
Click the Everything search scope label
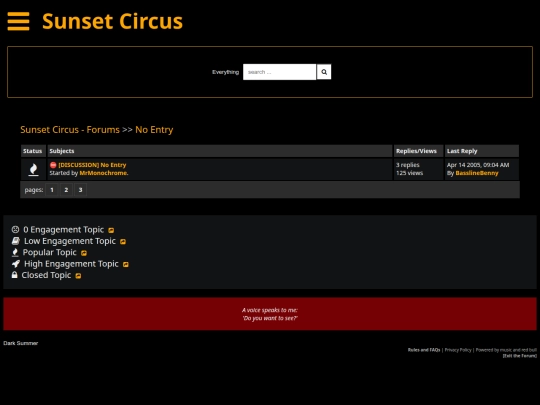coord(225,72)
